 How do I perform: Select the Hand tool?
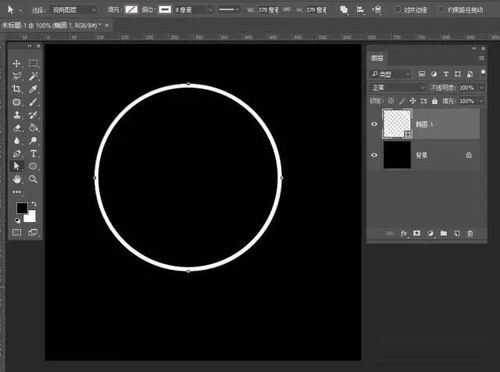pos(16,179)
